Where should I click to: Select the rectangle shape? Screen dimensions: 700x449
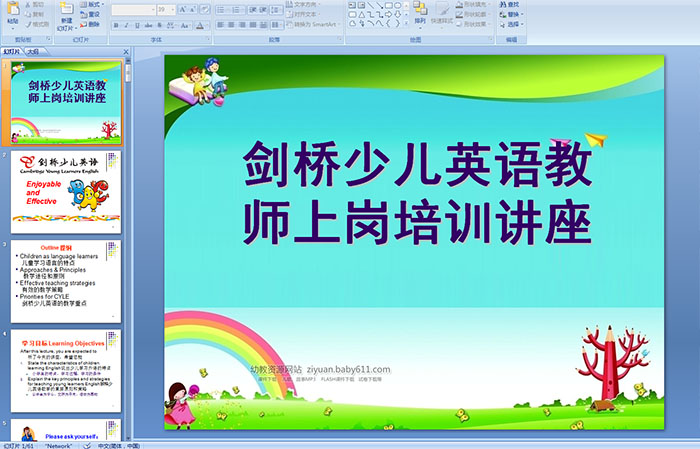[388, 5]
